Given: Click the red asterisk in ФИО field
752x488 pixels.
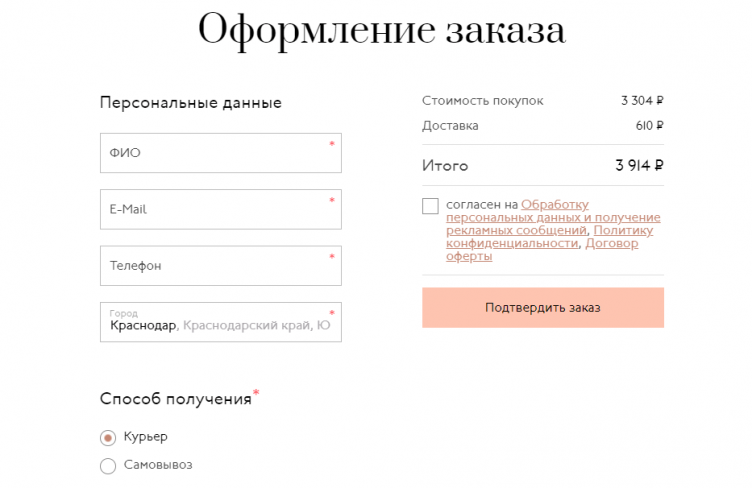Looking at the screenshot, I should [331, 144].
